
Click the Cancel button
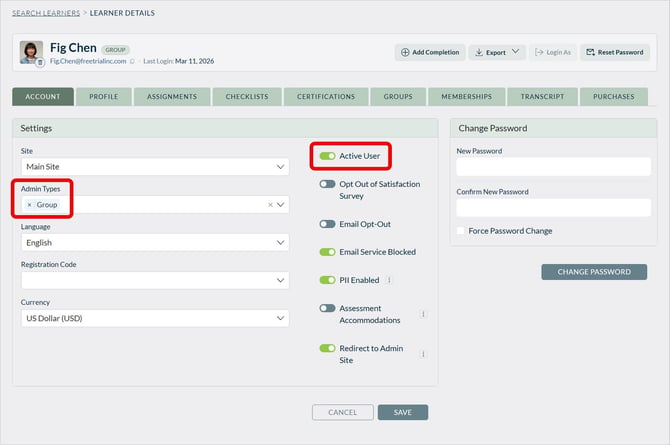pyautogui.click(x=343, y=413)
